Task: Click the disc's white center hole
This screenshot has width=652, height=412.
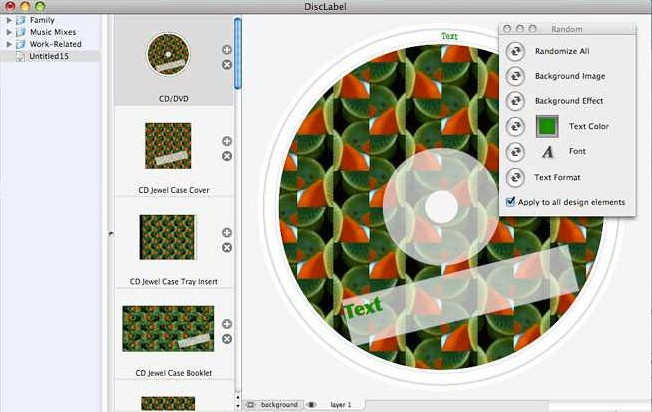Action: coord(441,207)
